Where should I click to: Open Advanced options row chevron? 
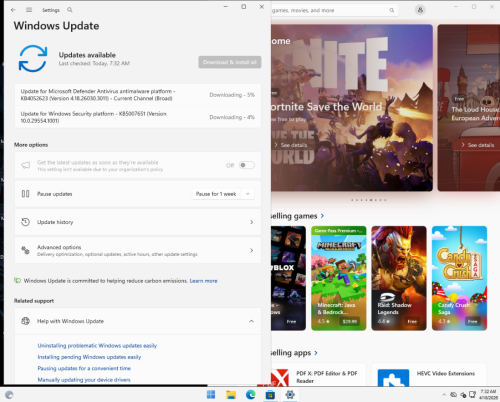point(252,250)
